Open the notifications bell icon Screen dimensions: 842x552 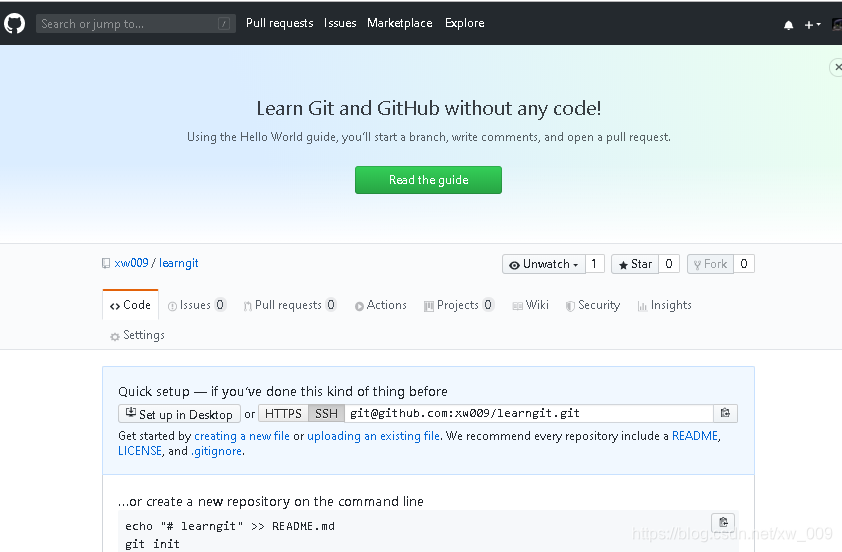coord(788,25)
